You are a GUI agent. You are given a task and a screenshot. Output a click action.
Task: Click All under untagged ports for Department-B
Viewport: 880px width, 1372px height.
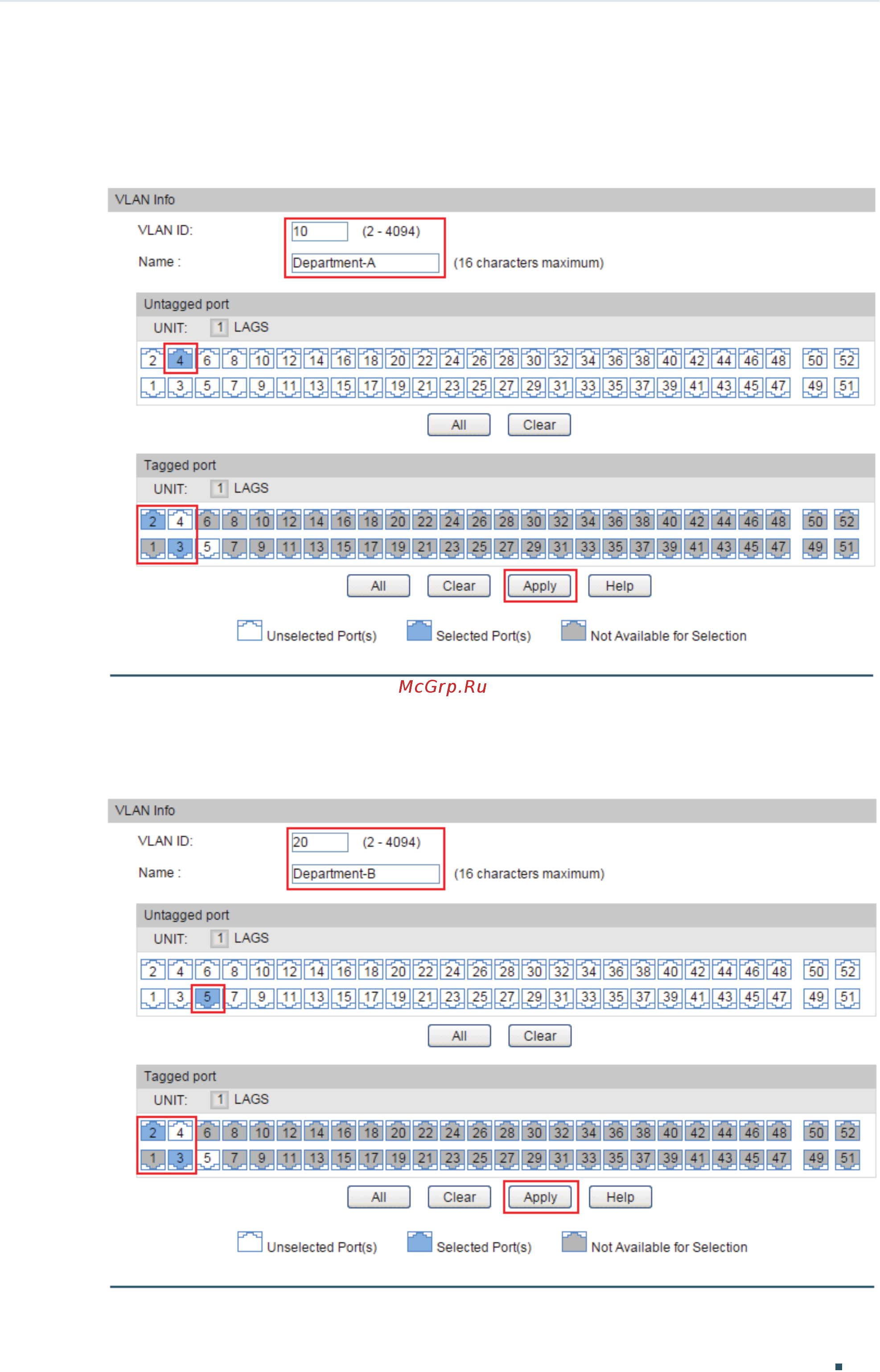point(460,1036)
